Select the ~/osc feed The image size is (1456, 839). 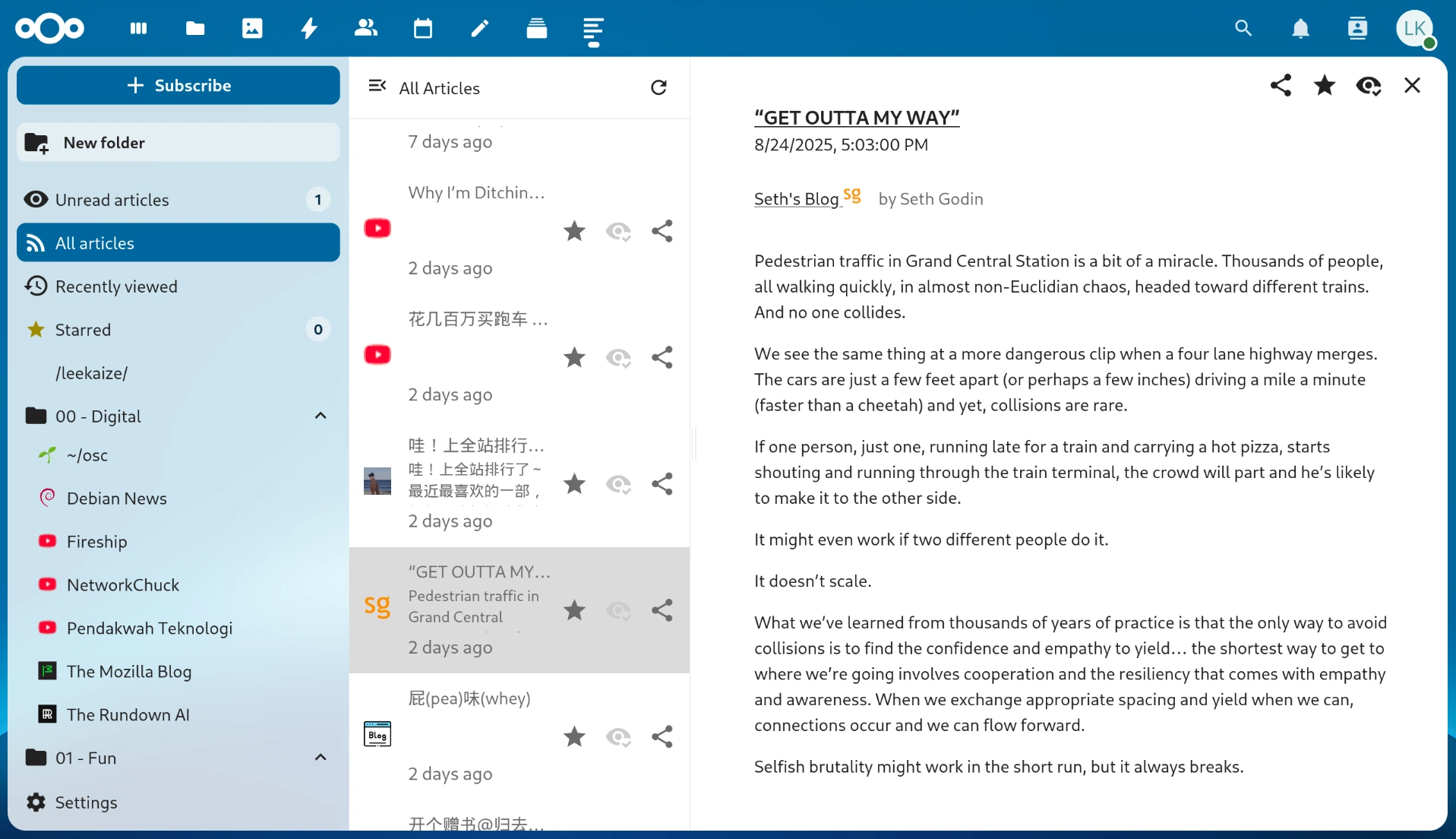pyautogui.click(x=184, y=455)
